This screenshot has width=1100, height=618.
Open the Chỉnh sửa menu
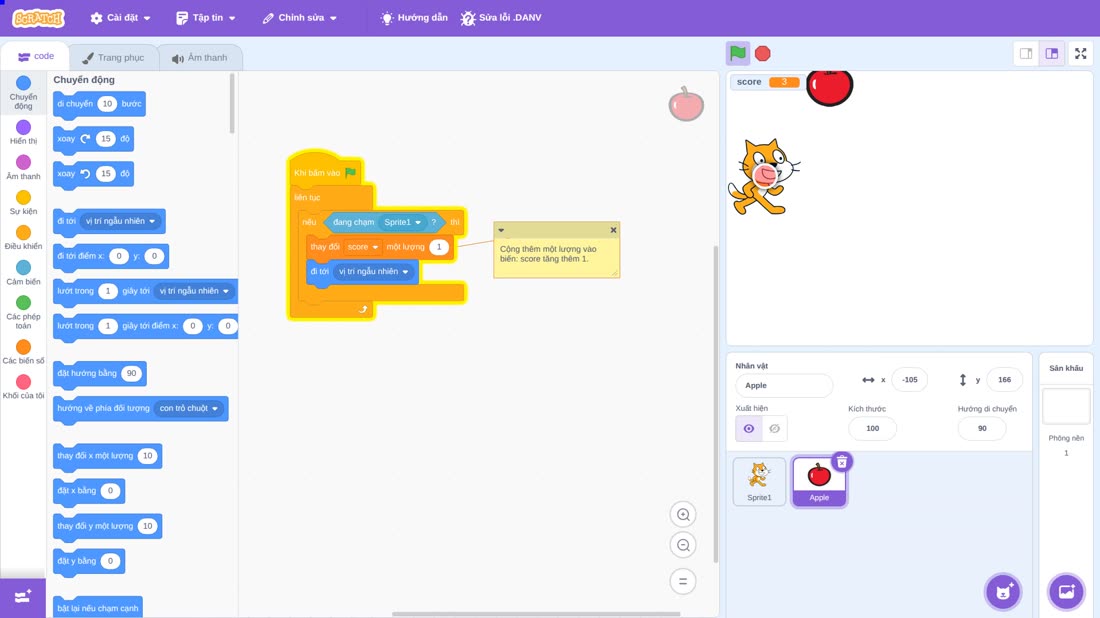pyautogui.click(x=300, y=18)
